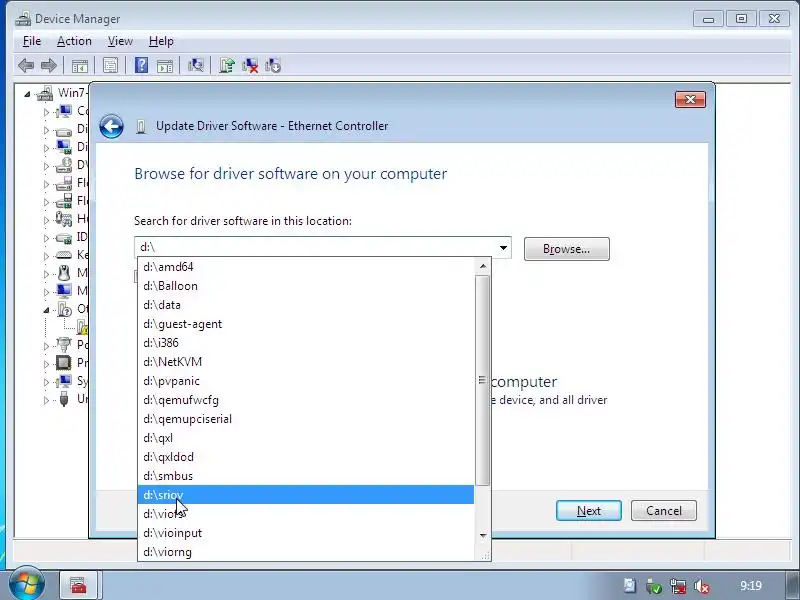Image resolution: width=800 pixels, height=600 pixels.
Task: Select d:\NetKVM from the path list
Action: [x=306, y=362]
